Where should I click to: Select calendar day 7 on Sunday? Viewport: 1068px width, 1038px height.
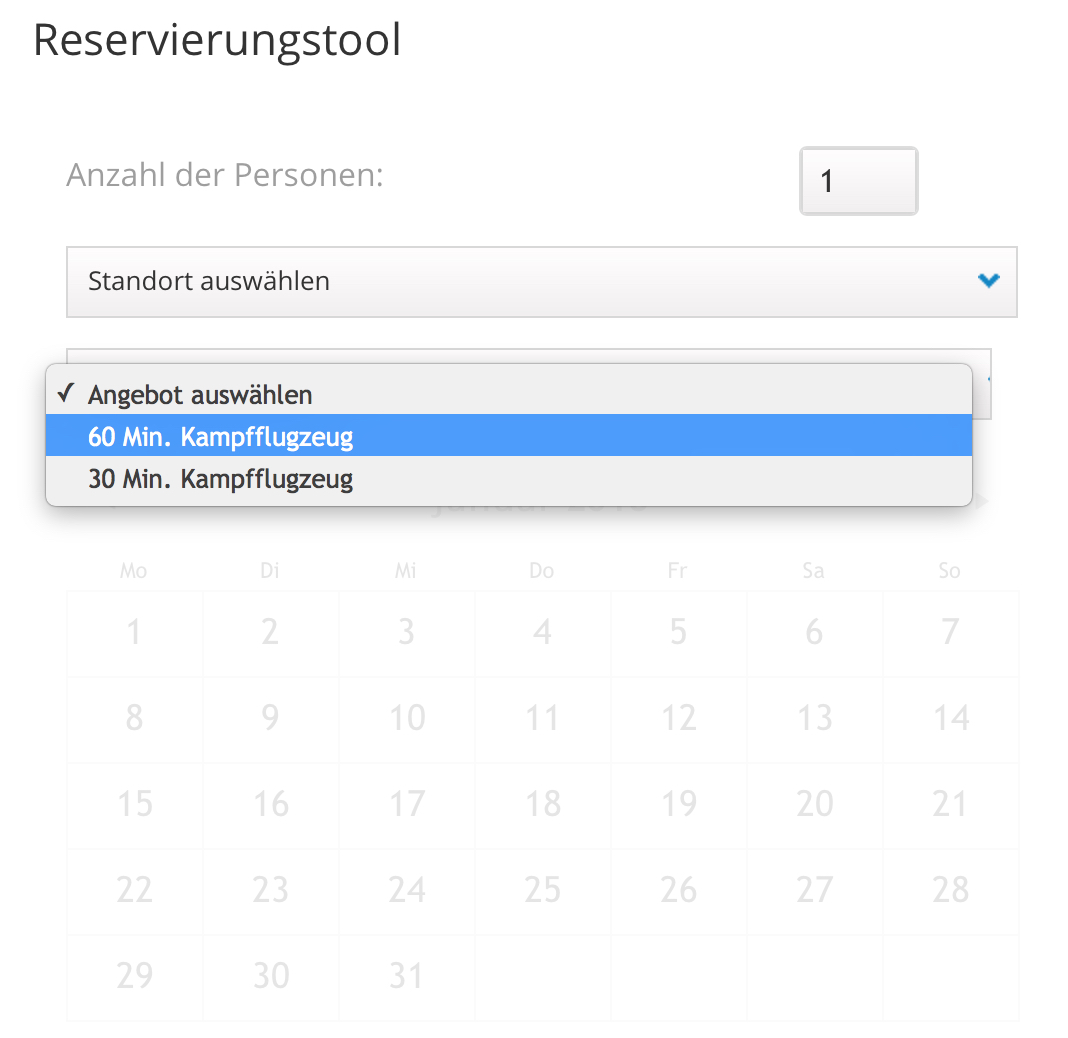tap(951, 633)
